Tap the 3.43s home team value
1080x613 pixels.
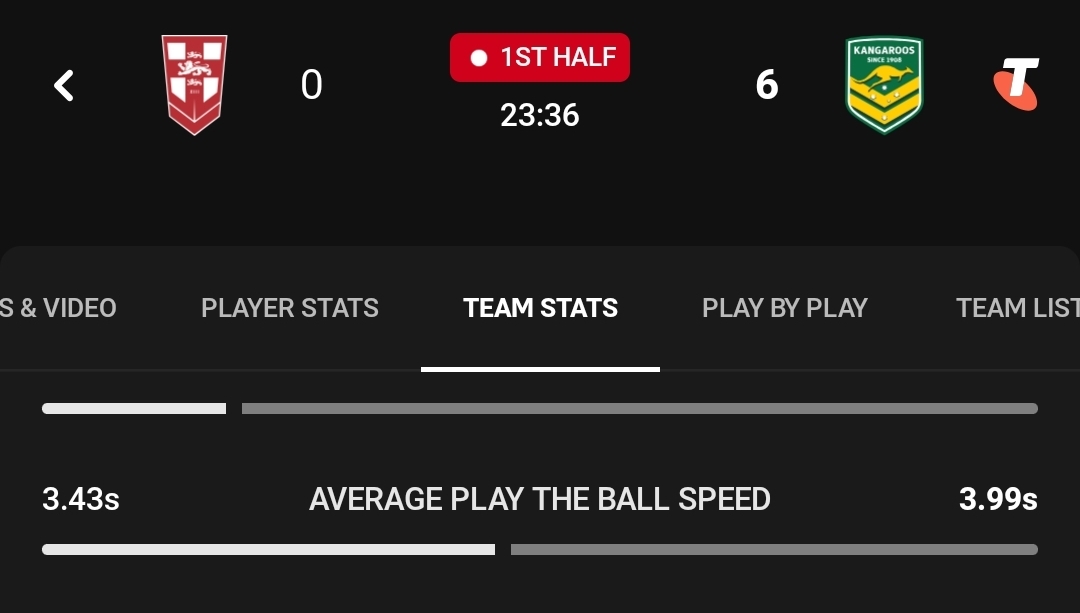point(81,499)
